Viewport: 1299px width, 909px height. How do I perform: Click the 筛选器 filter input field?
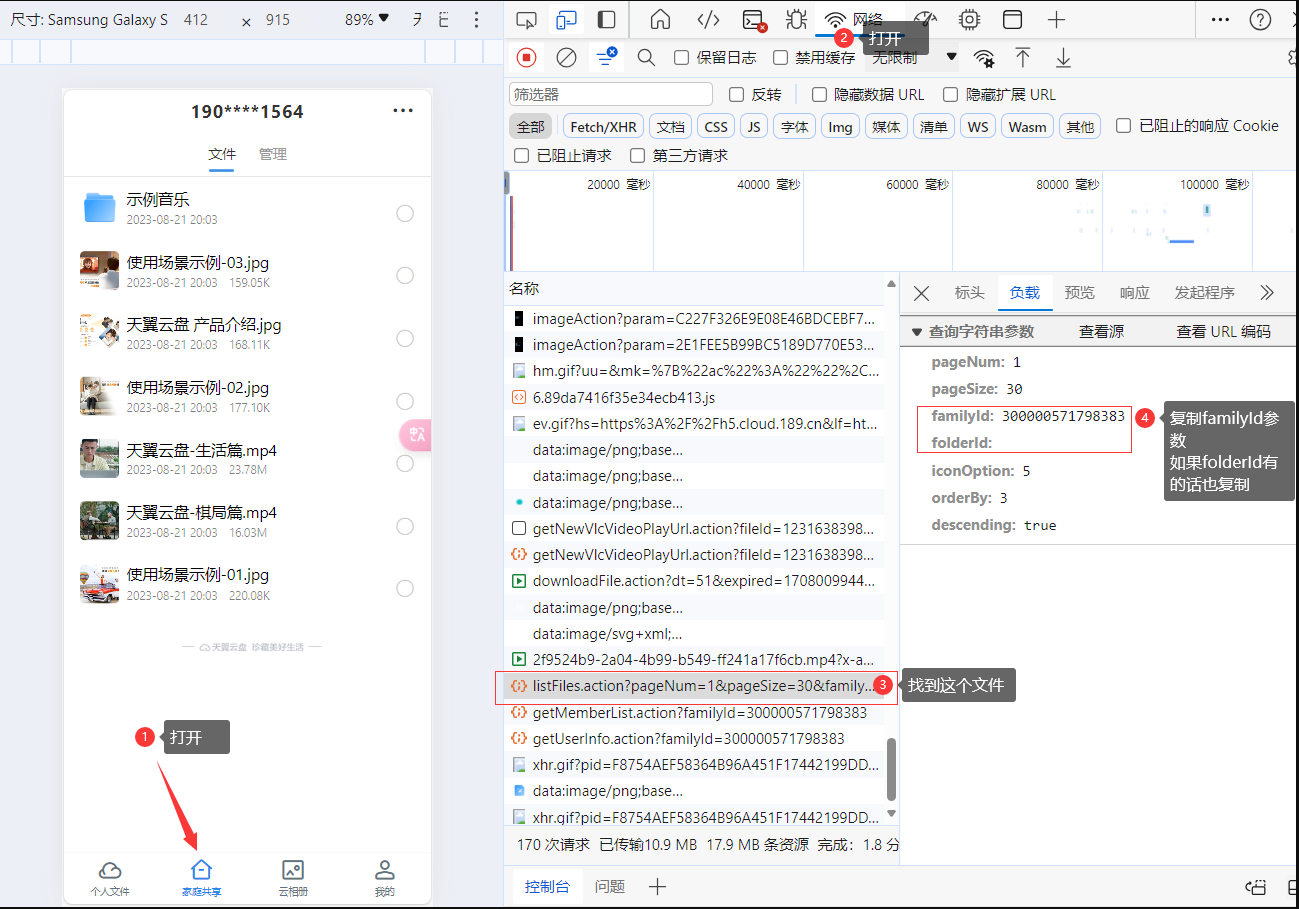tap(611, 95)
